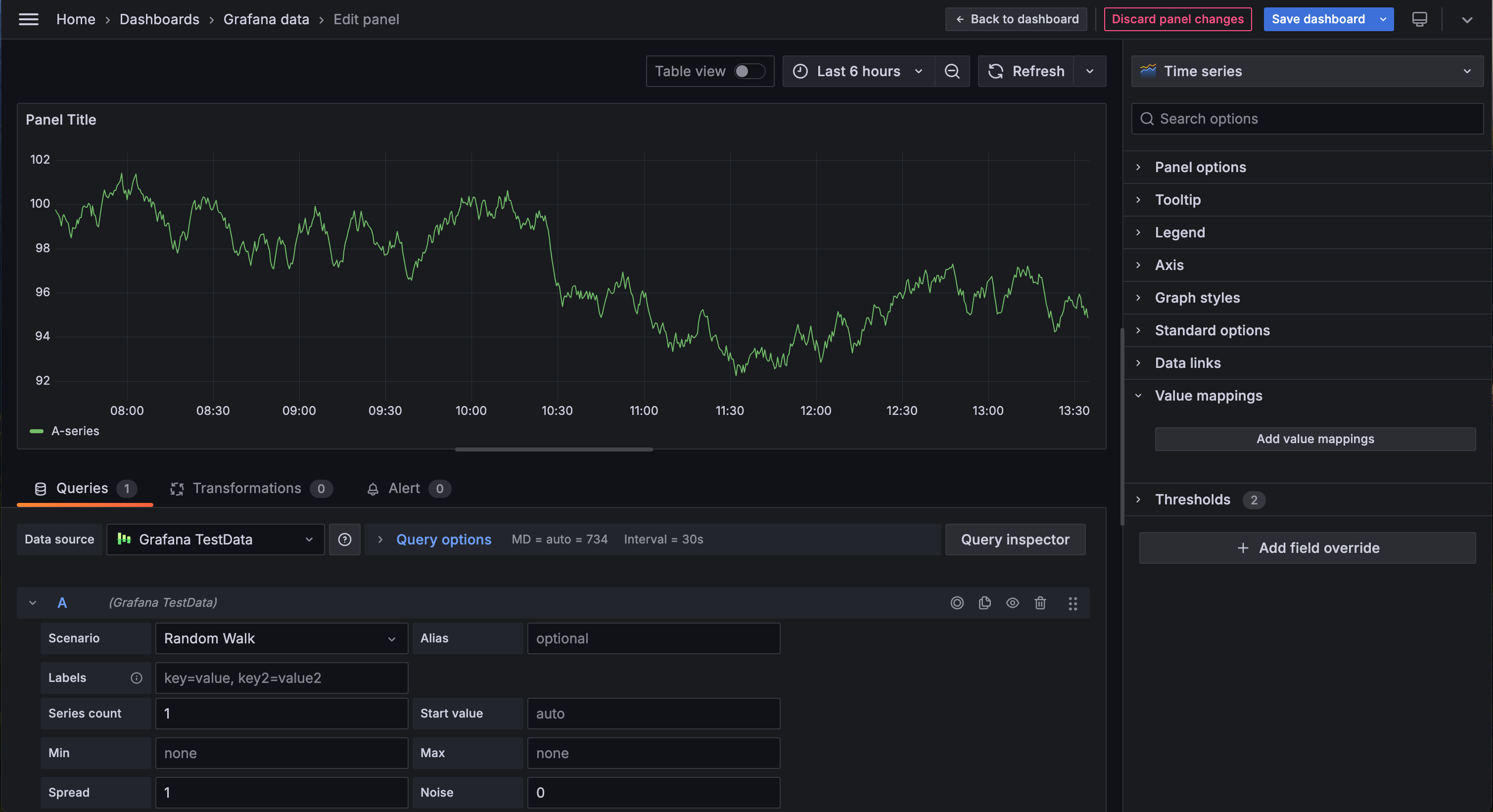This screenshot has height=812, width=1493.
Task: Click the save query circle icon
Action: pyautogui.click(x=957, y=603)
